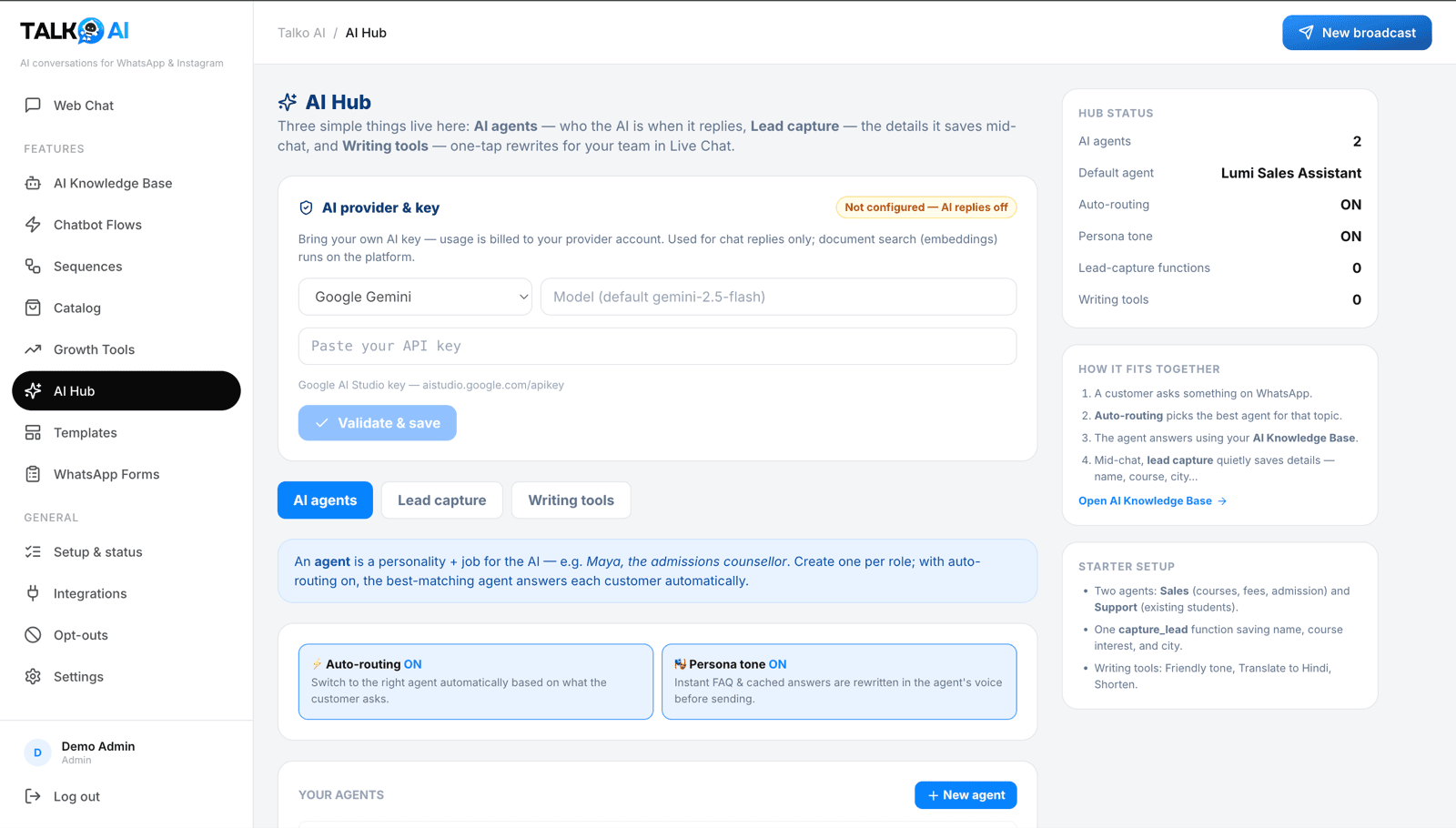Click the 'Not configured — AI replies off' badge

926,207
